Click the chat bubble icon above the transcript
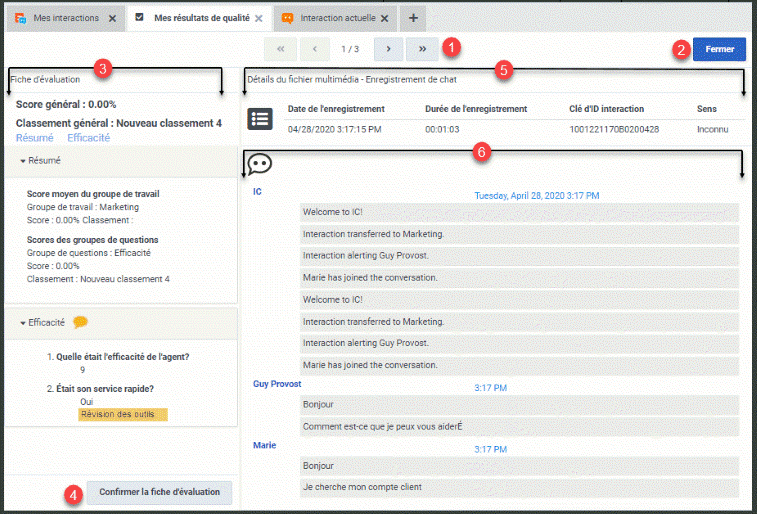 tap(259, 163)
